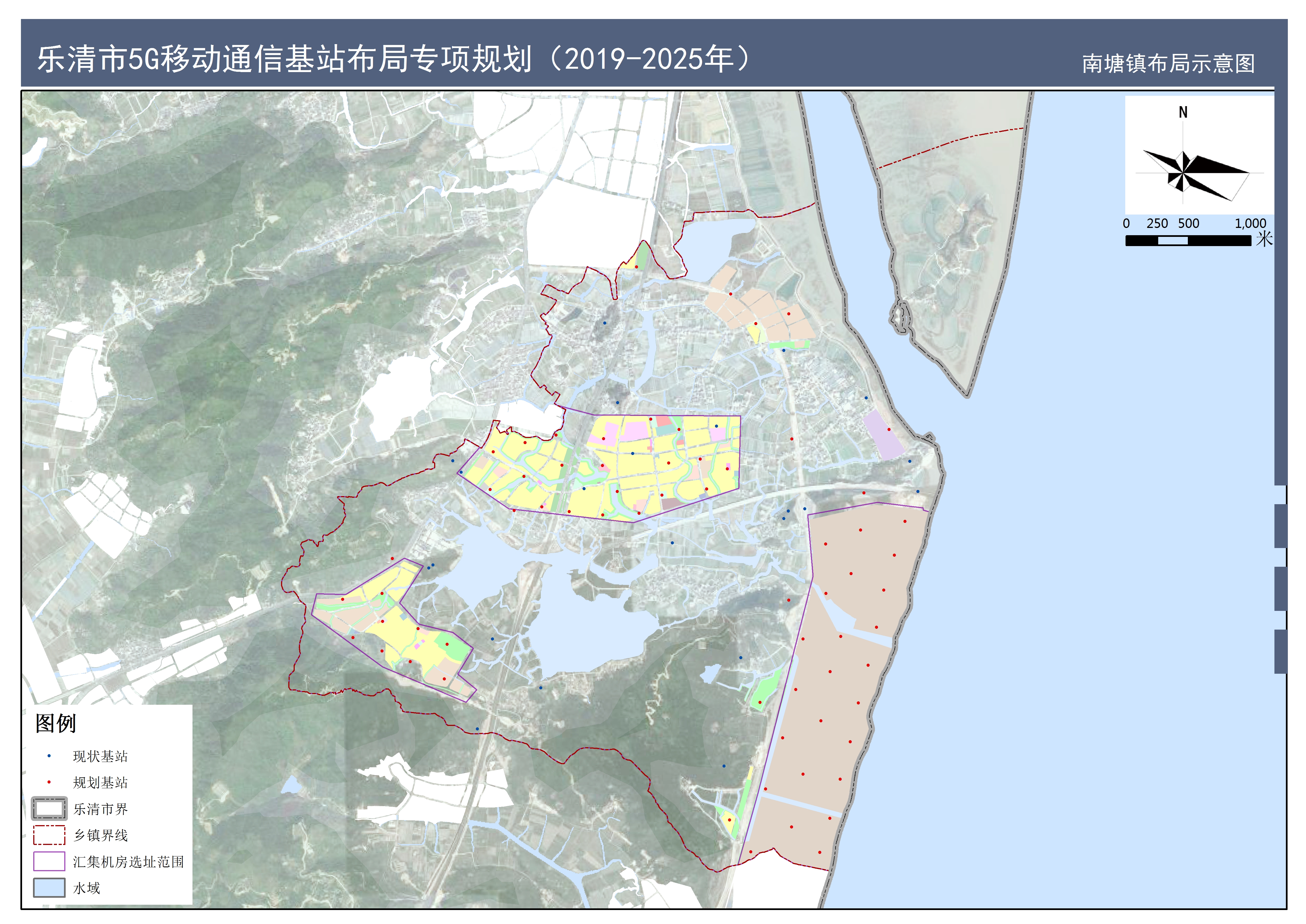Click the 250 scale bar label
This screenshot has width=1306, height=924.
point(1157,224)
